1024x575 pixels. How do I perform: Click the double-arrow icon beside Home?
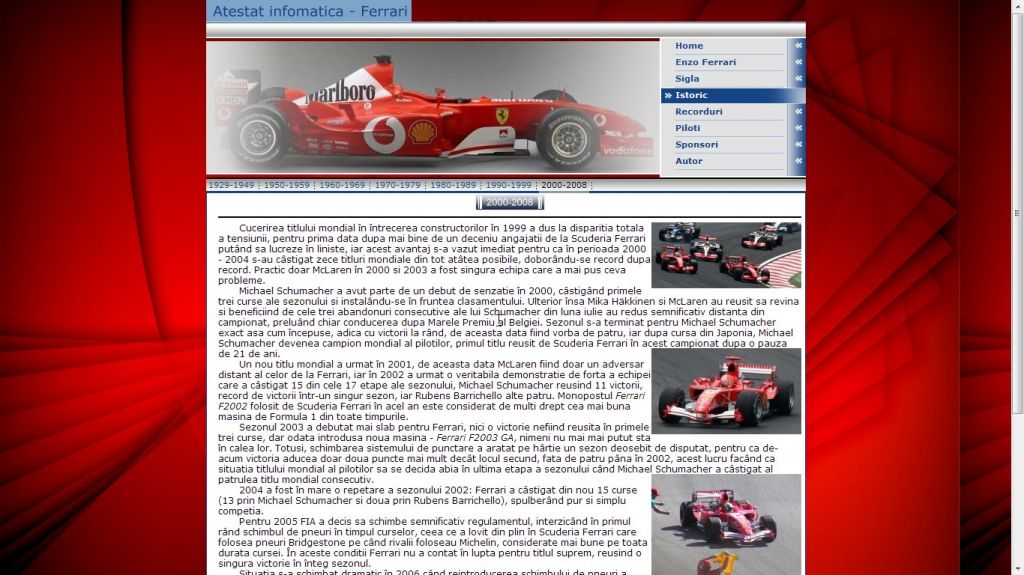coord(798,46)
